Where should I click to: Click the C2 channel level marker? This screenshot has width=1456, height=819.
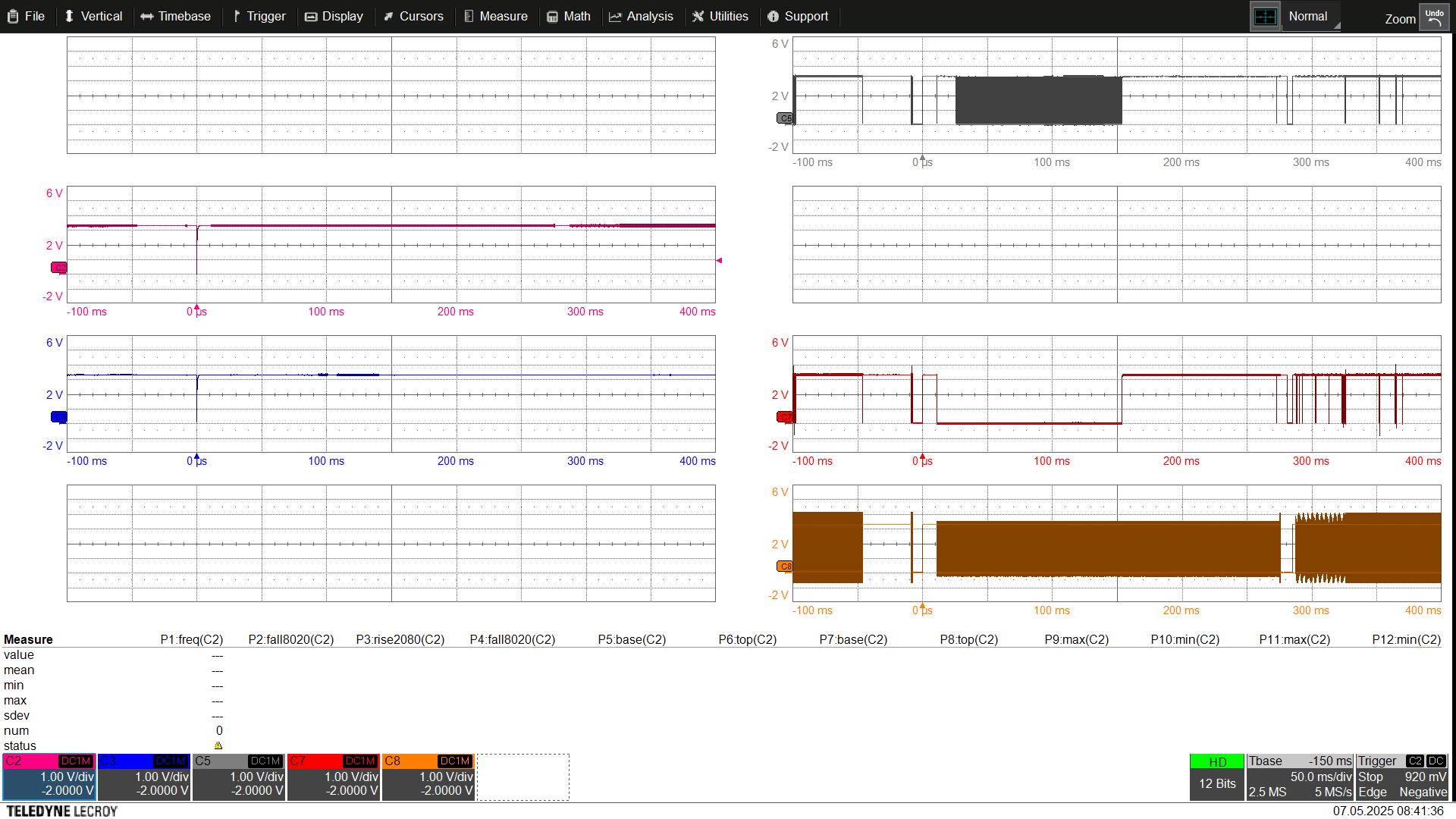point(58,268)
